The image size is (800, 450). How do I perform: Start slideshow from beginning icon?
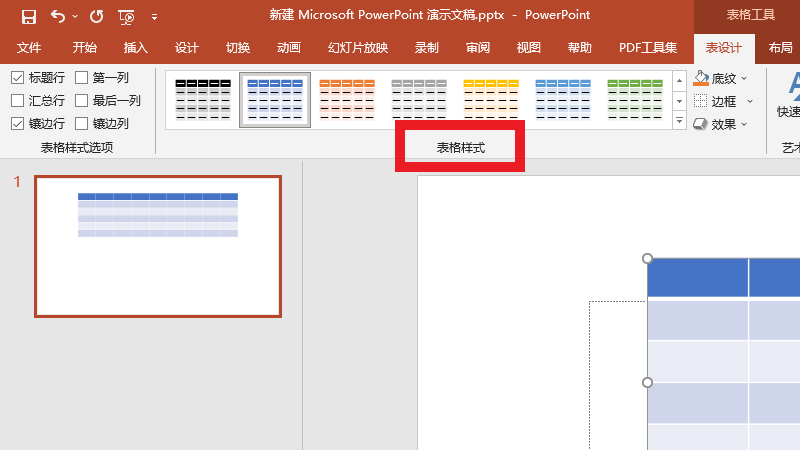pos(126,16)
